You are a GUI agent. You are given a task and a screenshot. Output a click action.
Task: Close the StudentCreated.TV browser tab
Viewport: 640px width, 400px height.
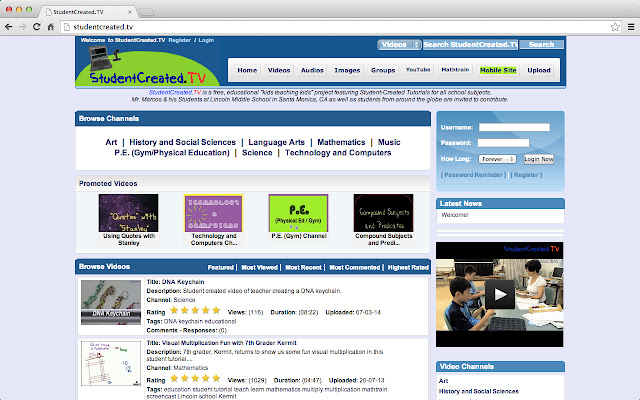130,12
